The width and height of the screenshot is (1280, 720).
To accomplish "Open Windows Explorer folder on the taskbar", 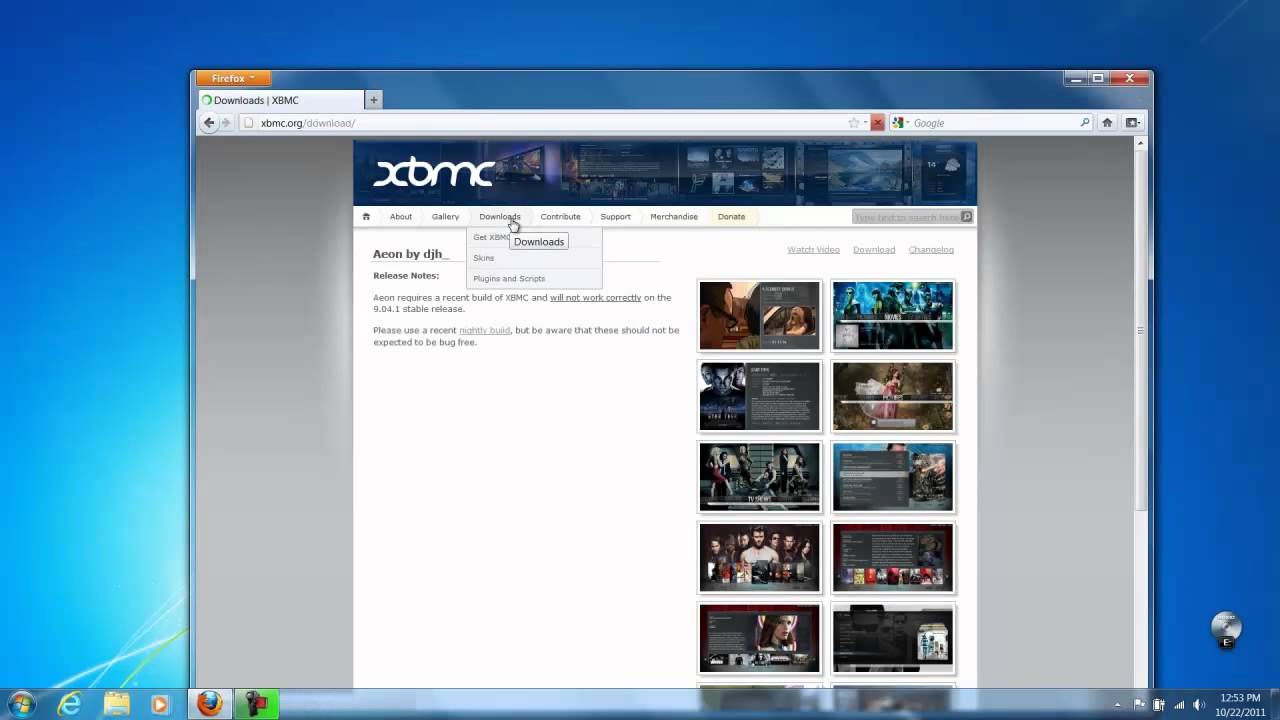I will [117, 704].
